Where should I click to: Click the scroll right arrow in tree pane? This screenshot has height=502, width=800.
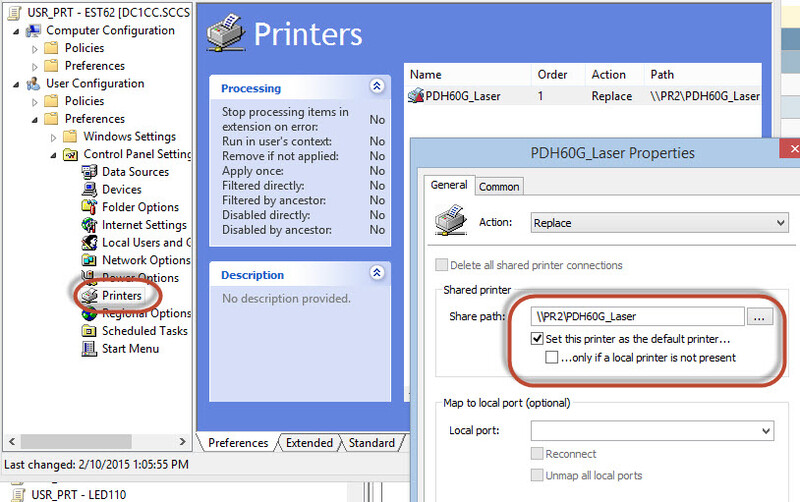[182, 441]
